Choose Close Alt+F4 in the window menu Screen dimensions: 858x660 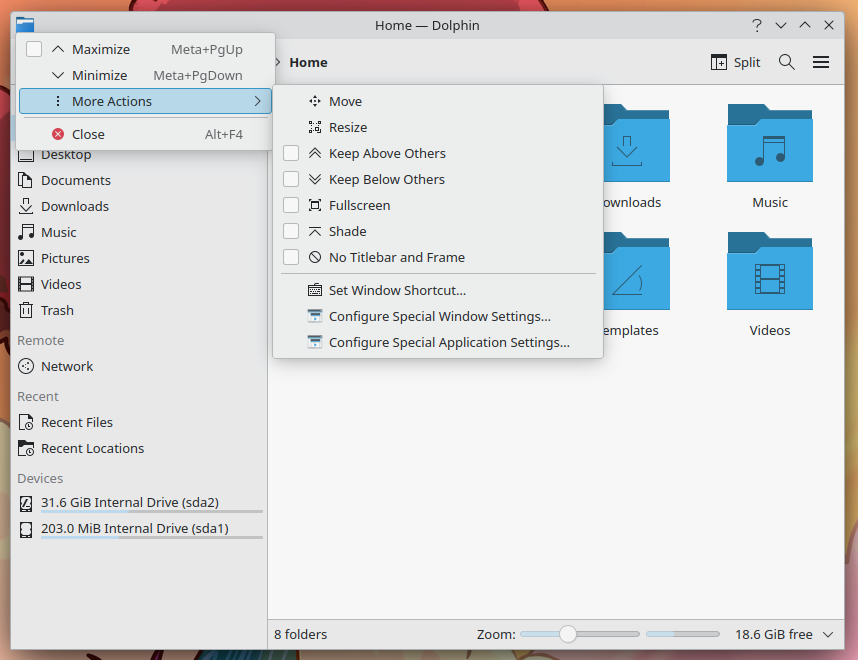coord(146,134)
